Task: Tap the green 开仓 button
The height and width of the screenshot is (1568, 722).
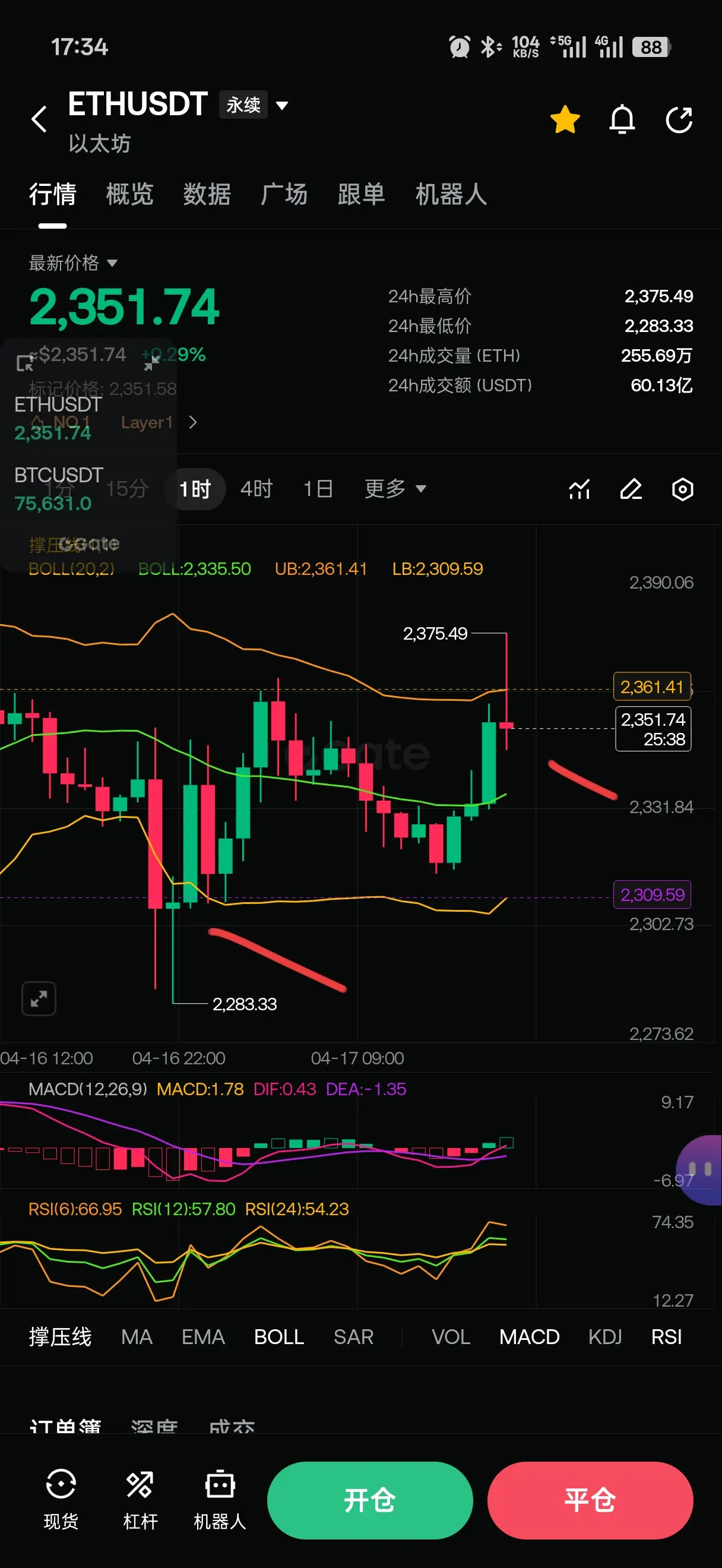Action: pos(370,1500)
